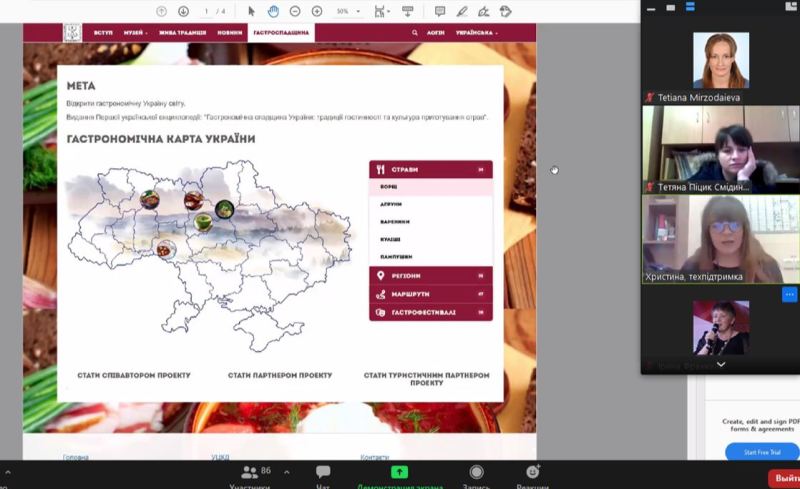Expand caret at left of Zoom toolbar
800x489 pixels.
[7, 473]
